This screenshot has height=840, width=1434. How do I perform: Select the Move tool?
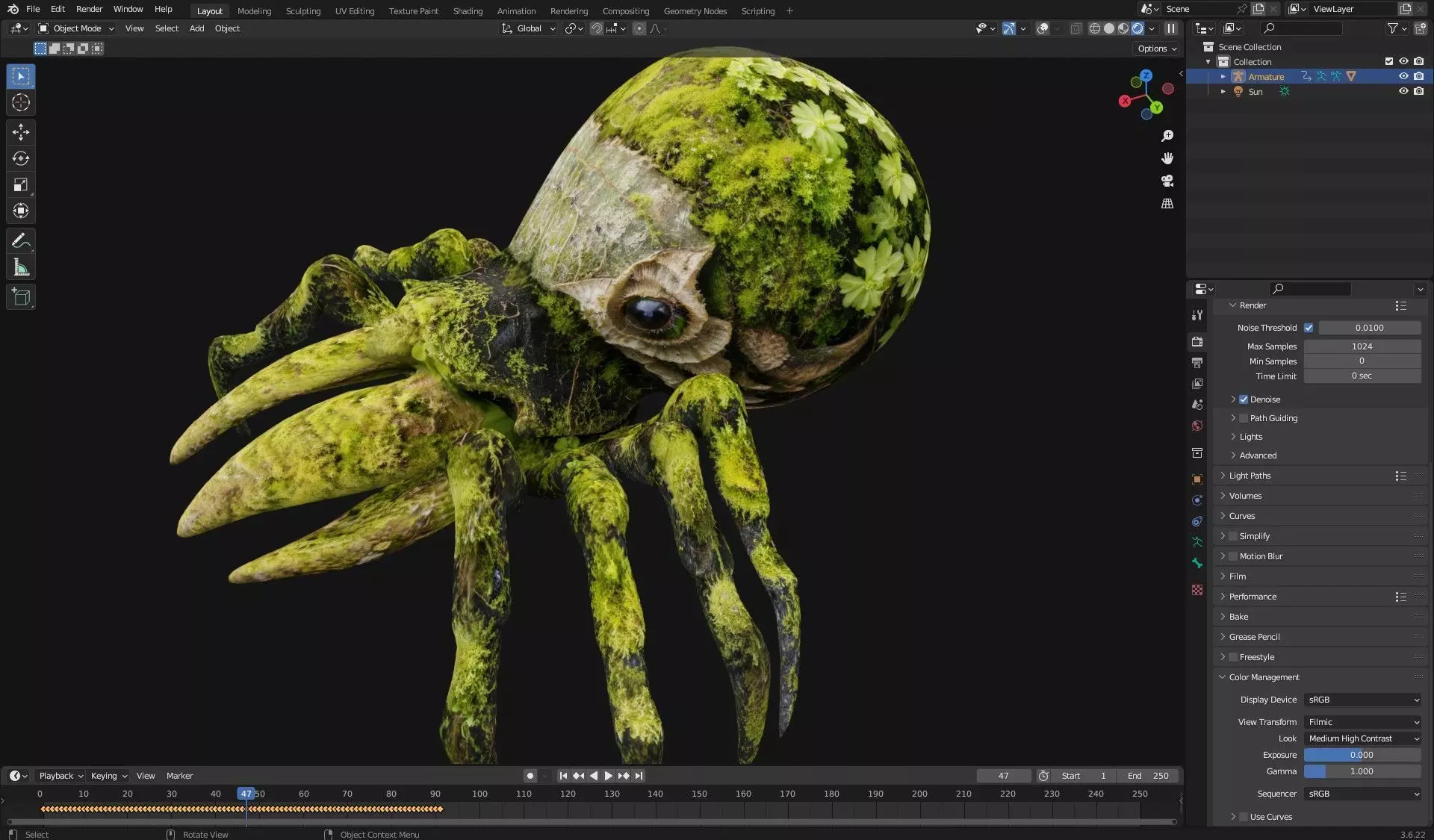[21, 132]
